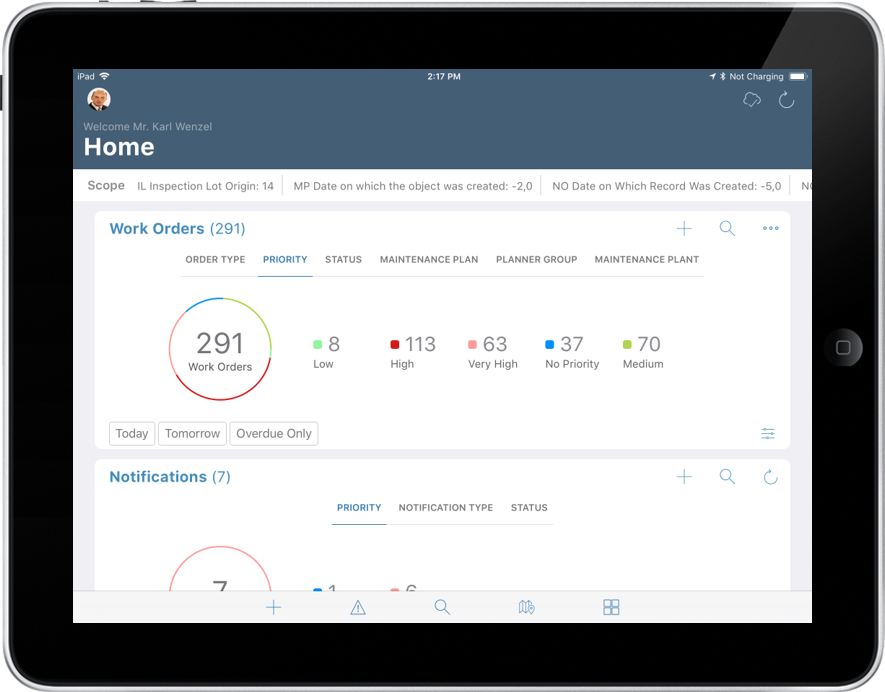Enable the Overdue Only filter
This screenshot has width=885, height=692.
click(x=274, y=433)
